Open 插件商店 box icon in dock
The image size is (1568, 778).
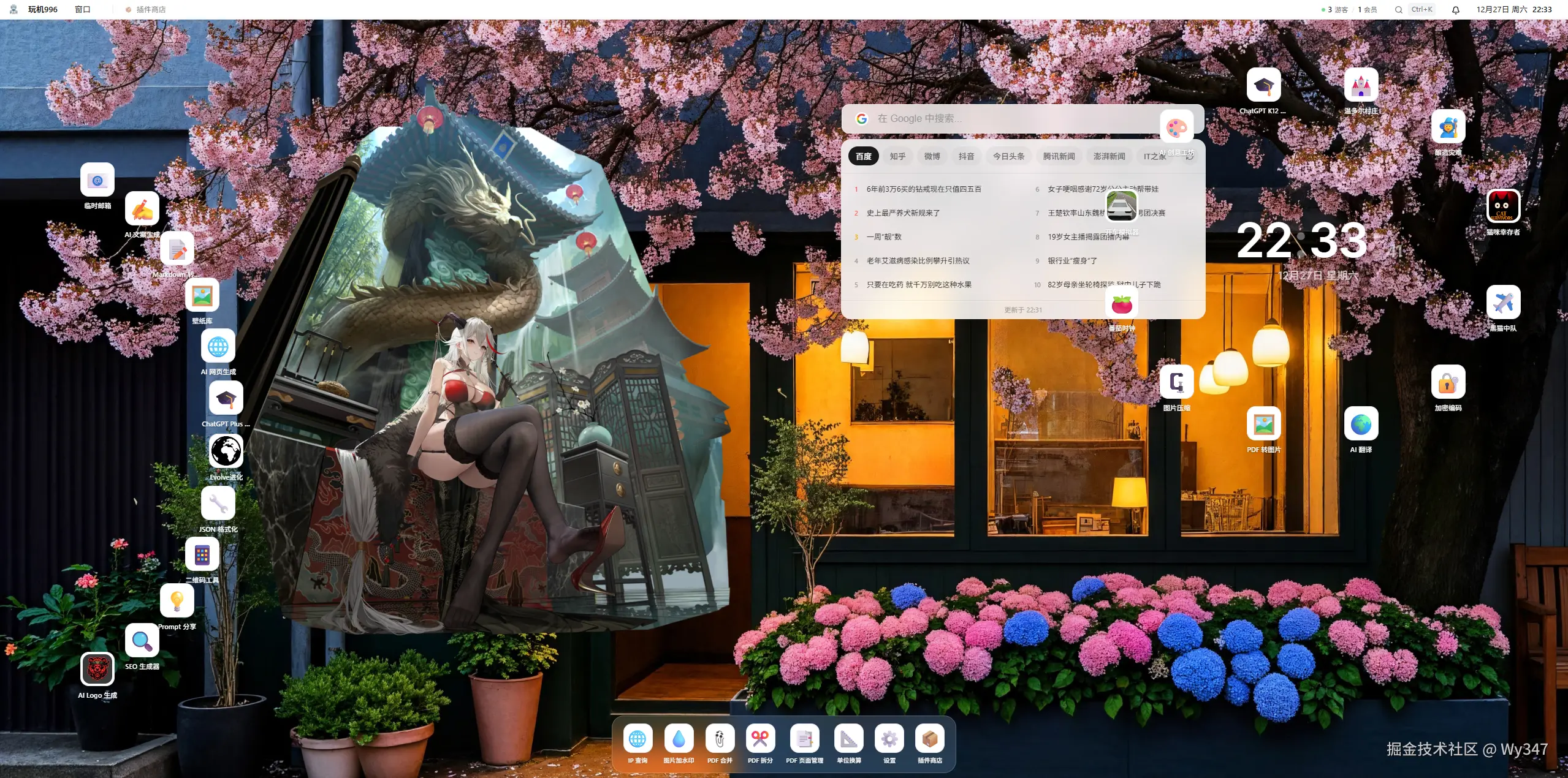pos(930,739)
